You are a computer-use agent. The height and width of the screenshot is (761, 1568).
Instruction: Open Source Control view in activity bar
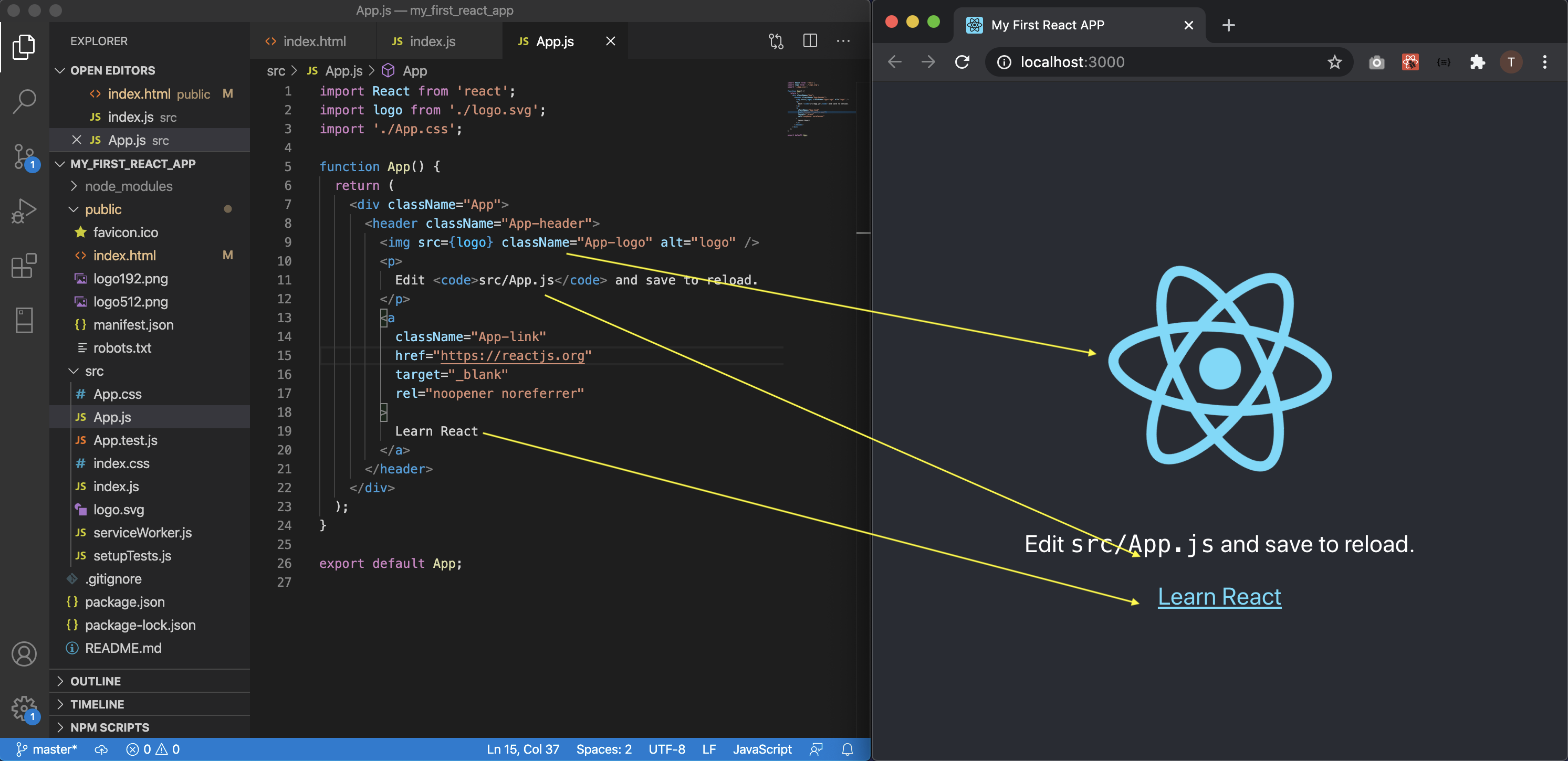coord(24,157)
